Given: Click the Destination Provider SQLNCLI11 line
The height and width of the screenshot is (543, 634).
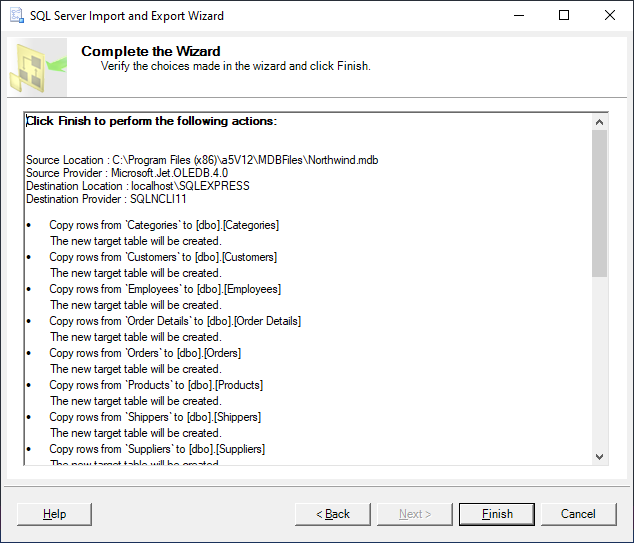Looking at the screenshot, I should tap(106, 199).
